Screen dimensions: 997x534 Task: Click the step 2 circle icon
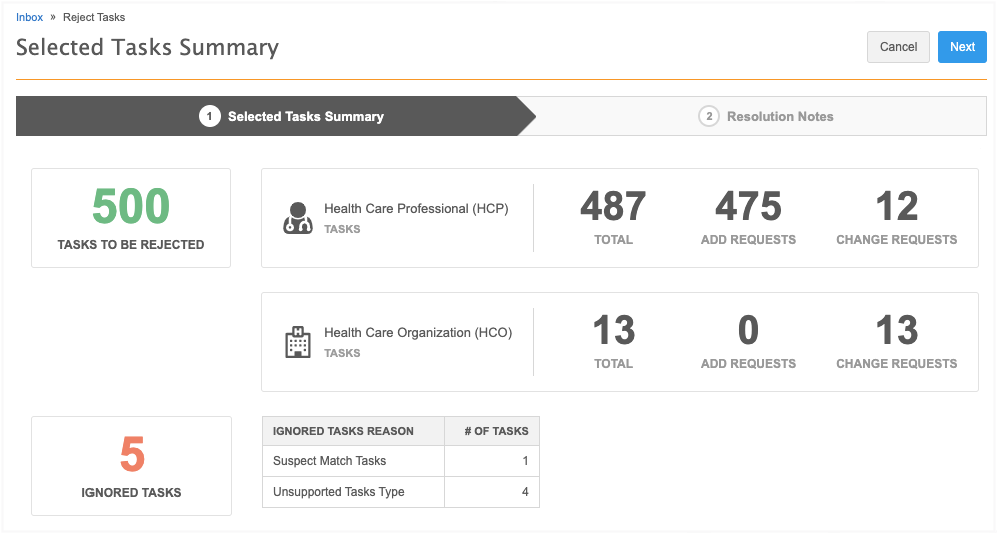point(708,116)
